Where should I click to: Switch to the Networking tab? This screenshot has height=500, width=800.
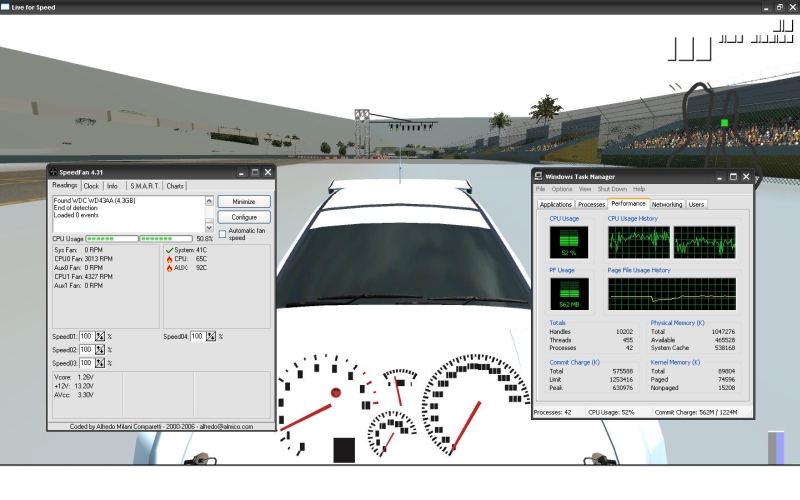point(667,205)
